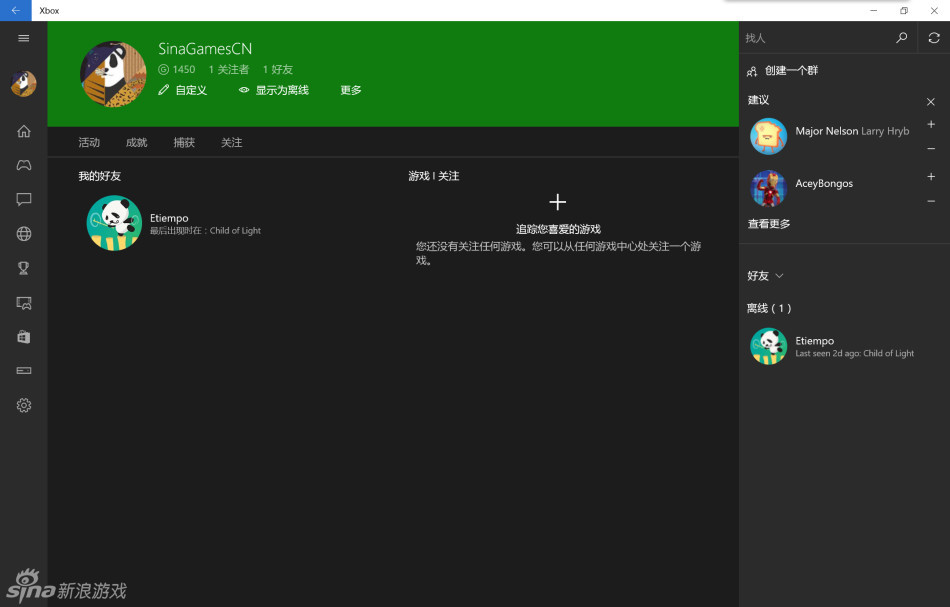Open the hamburger navigation menu
The height and width of the screenshot is (607, 950).
tap(24, 38)
